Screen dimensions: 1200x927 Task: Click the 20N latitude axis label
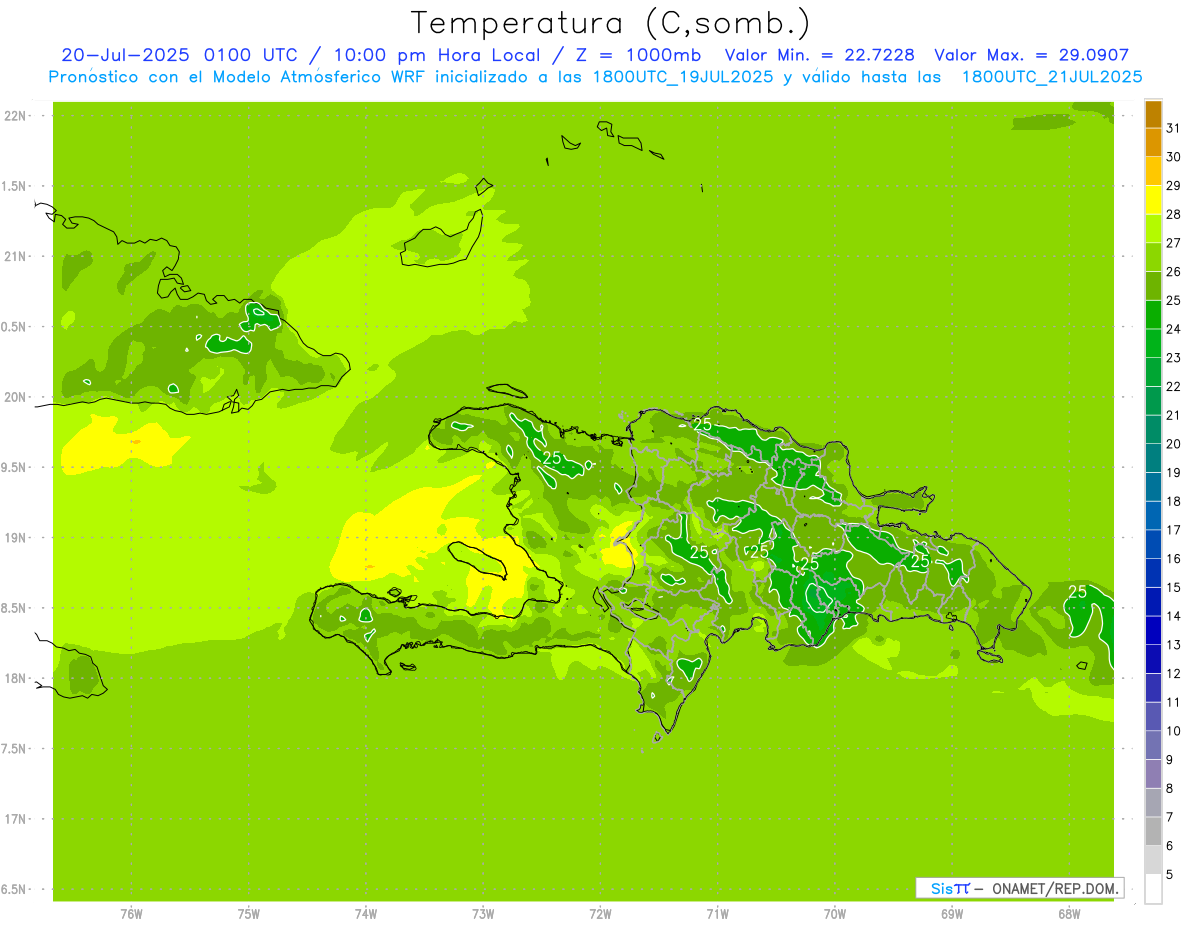coord(15,397)
